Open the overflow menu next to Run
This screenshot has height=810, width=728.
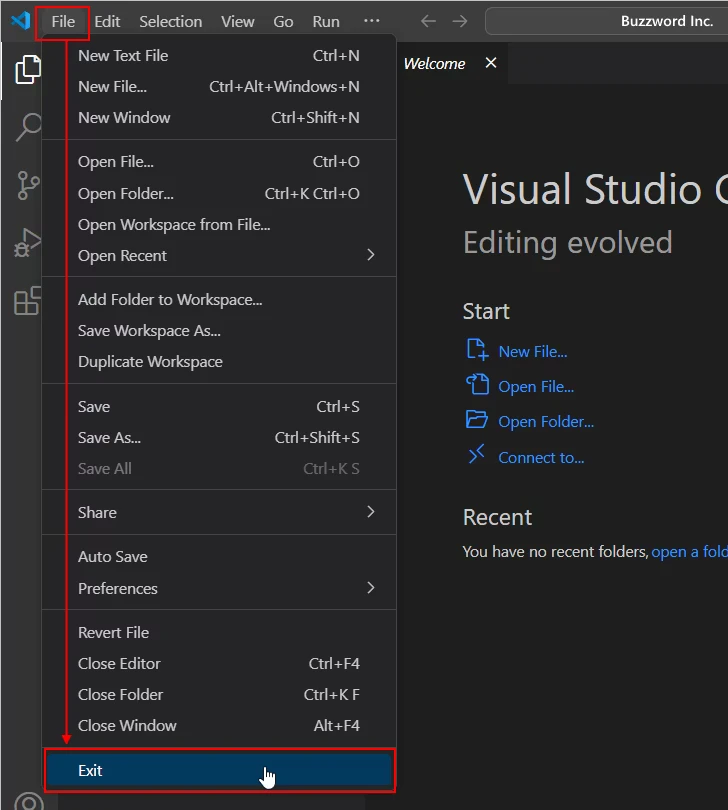pyautogui.click(x=371, y=20)
